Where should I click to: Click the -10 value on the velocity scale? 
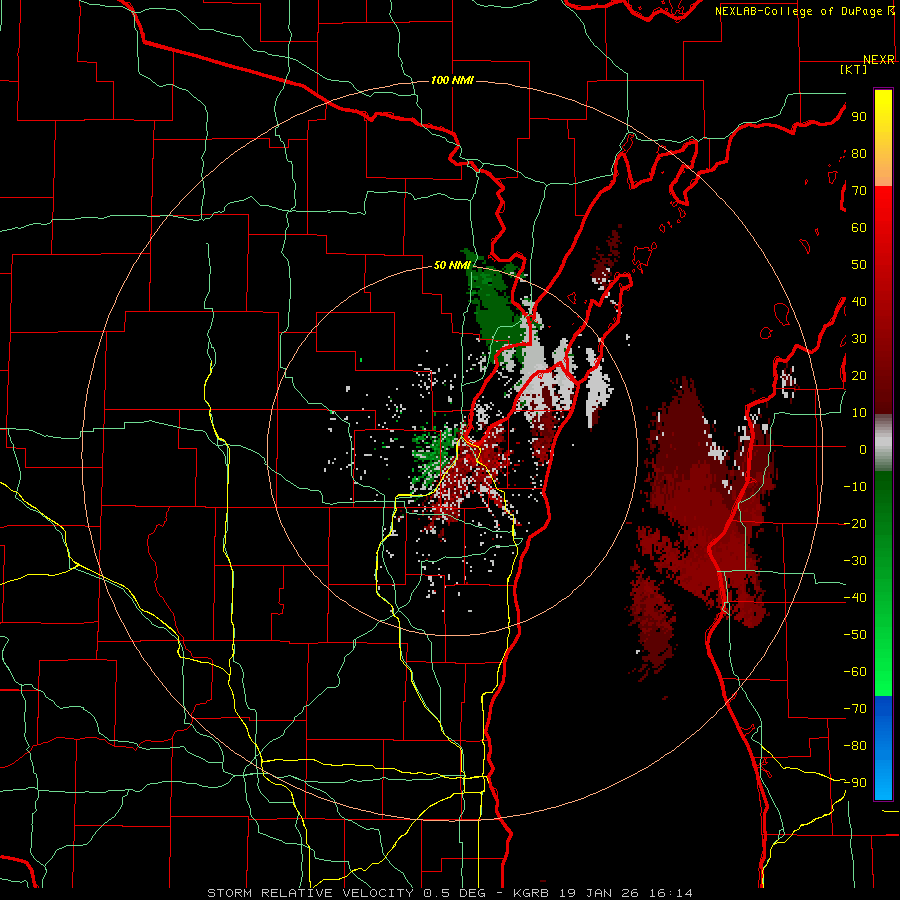[855, 487]
